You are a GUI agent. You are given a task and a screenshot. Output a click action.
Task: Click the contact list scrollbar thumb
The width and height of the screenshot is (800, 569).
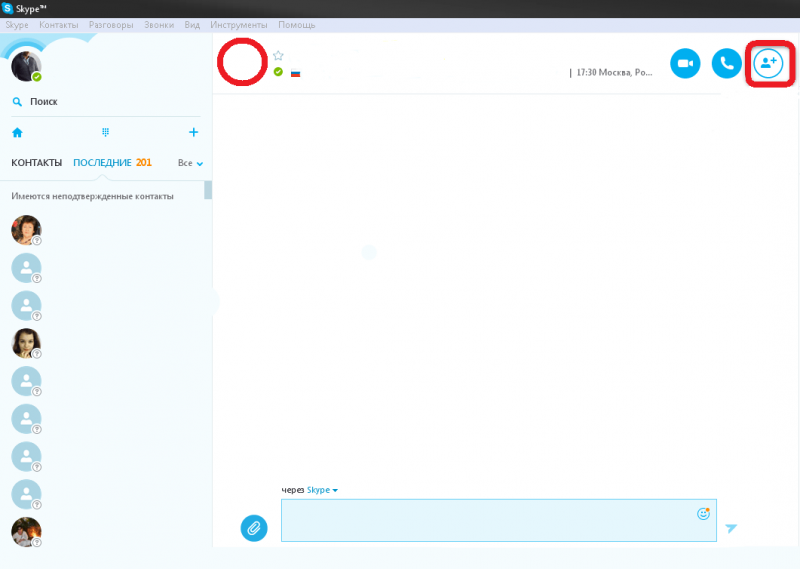click(x=208, y=190)
